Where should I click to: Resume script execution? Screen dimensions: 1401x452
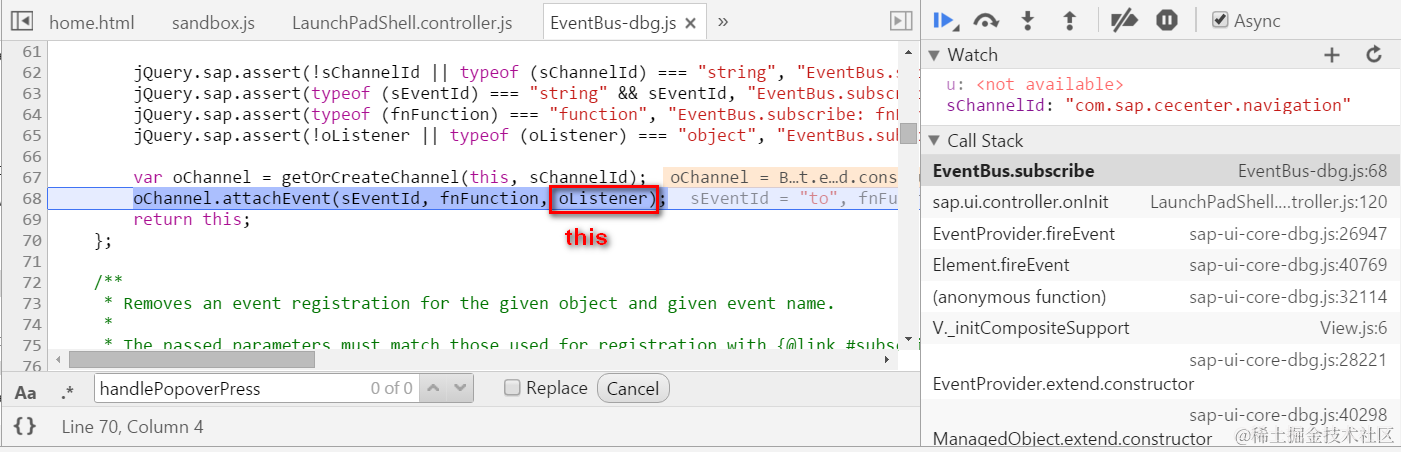(944, 20)
